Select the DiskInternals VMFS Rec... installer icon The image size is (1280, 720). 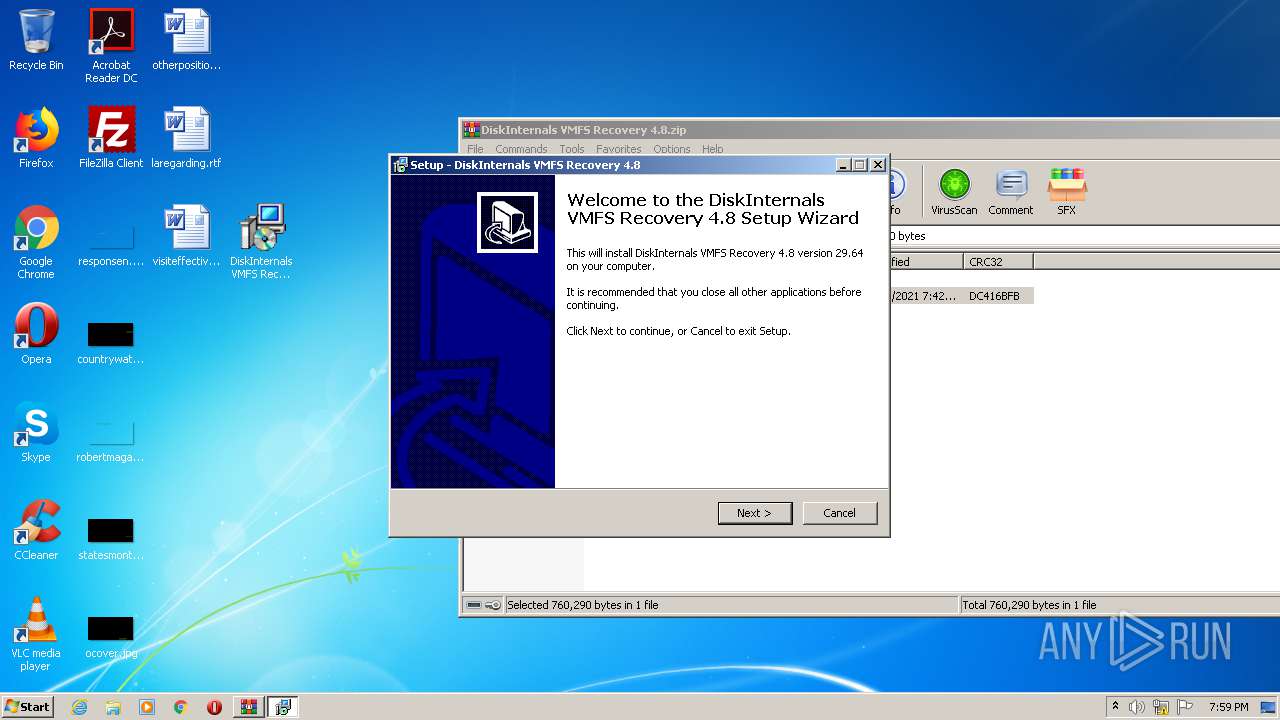(x=262, y=242)
